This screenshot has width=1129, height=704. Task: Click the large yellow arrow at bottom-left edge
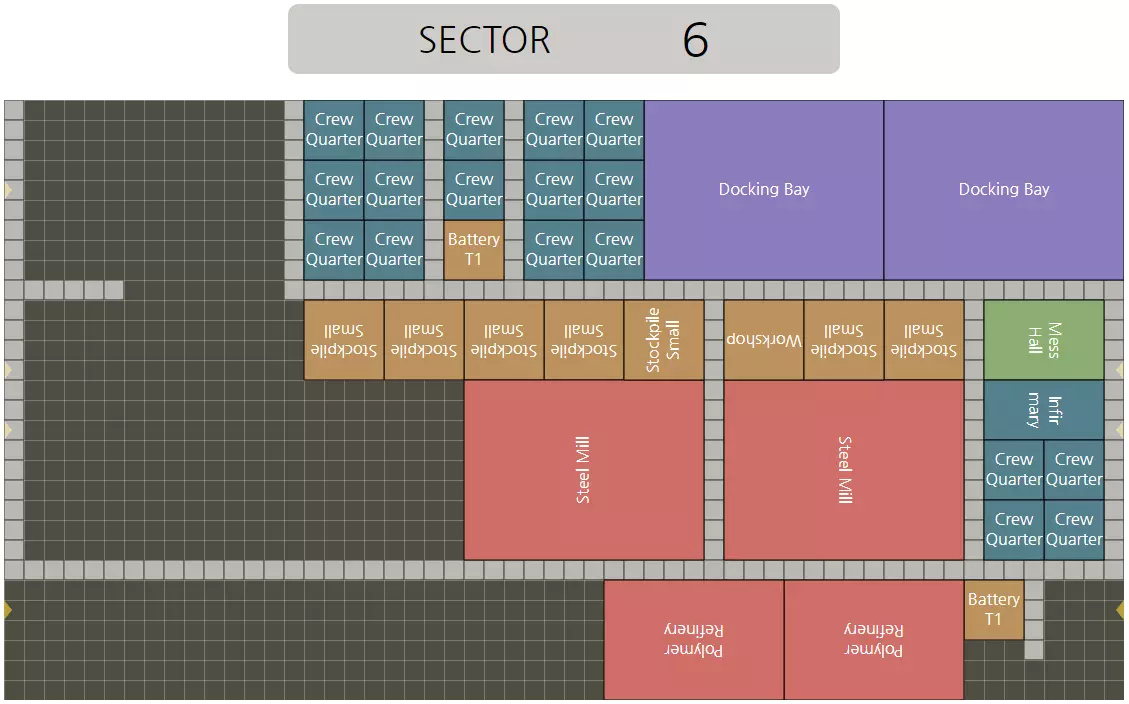(x=8, y=610)
